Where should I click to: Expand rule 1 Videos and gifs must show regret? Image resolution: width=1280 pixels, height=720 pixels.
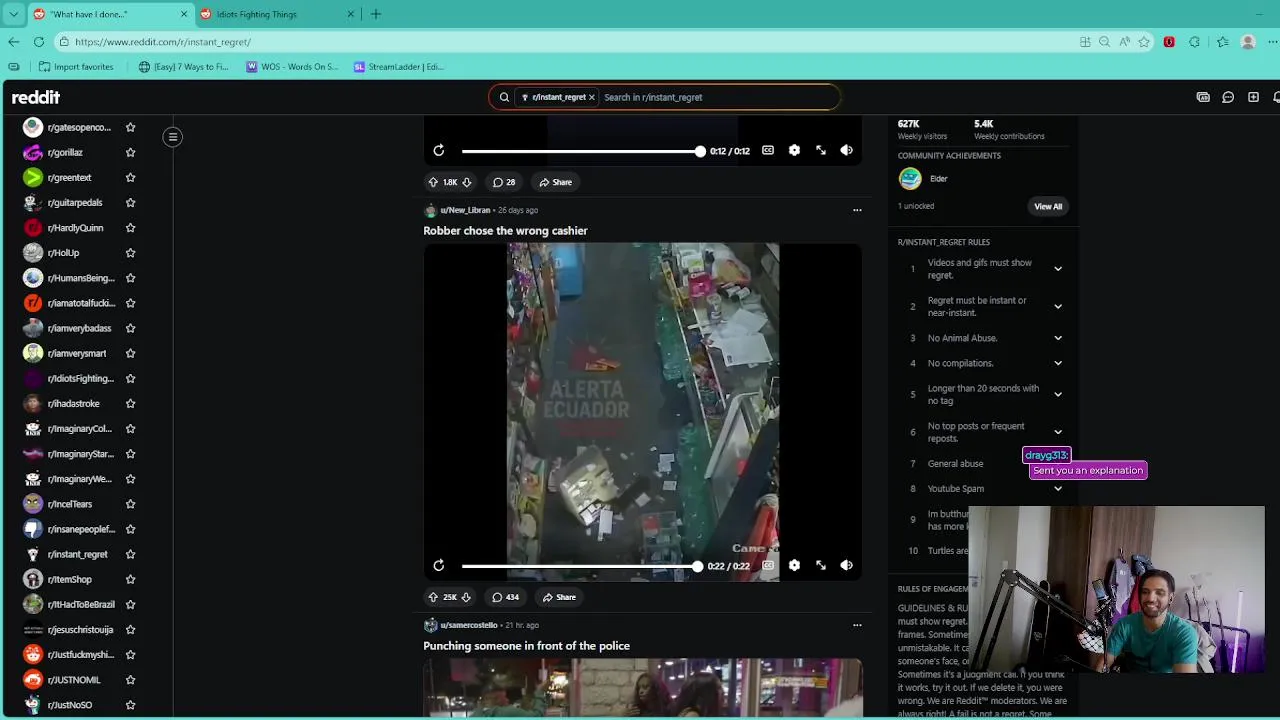[1058, 269]
